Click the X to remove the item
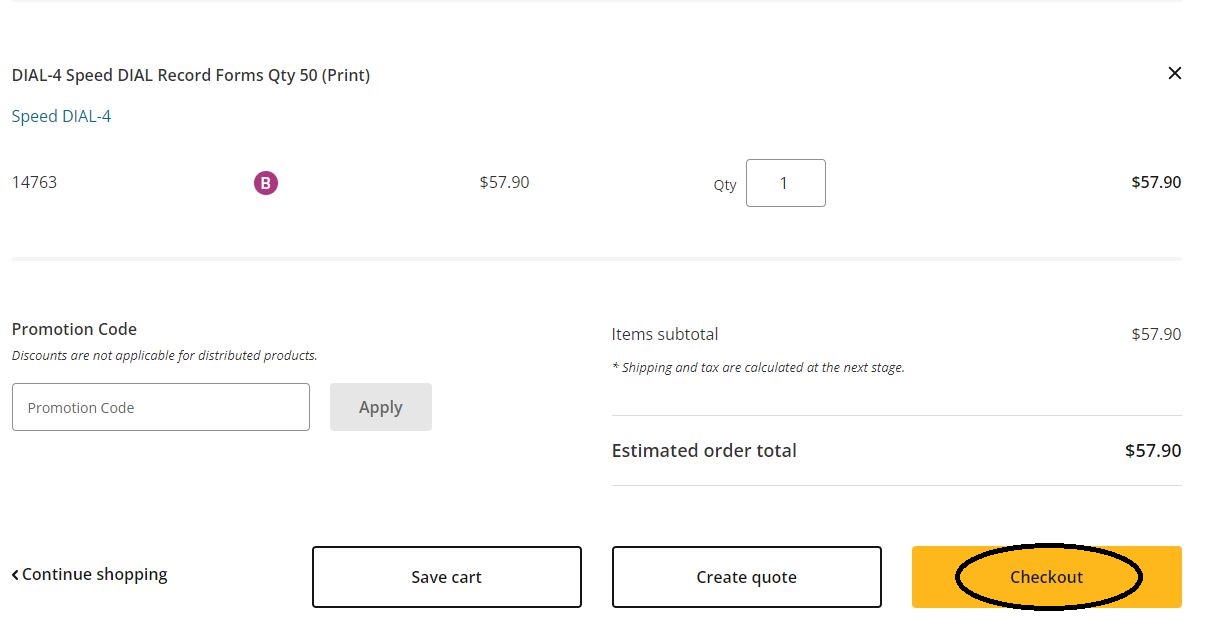1214x641 pixels. tap(1174, 73)
